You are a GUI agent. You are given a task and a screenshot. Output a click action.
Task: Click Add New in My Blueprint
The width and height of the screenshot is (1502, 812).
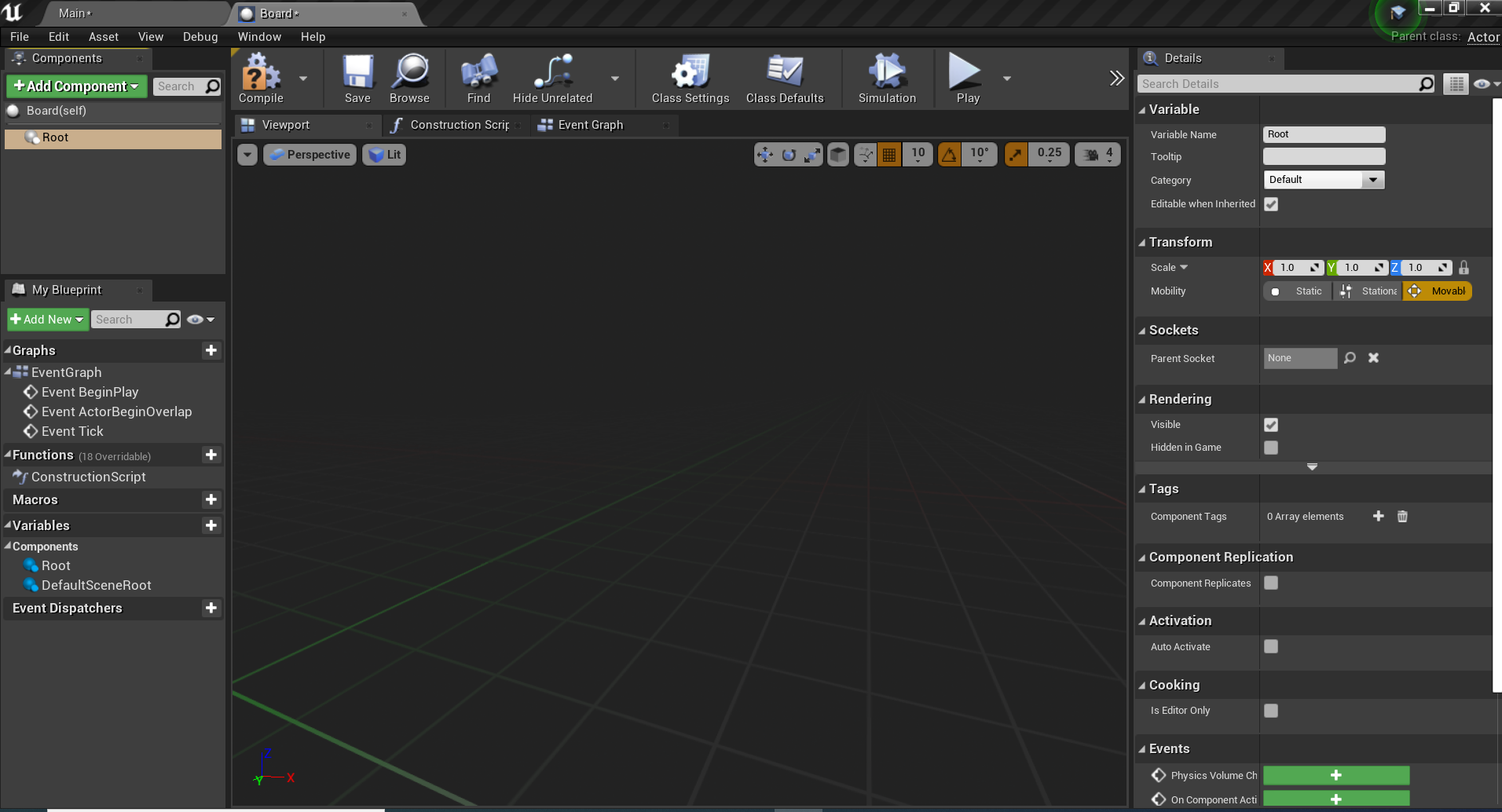click(x=48, y=320)
